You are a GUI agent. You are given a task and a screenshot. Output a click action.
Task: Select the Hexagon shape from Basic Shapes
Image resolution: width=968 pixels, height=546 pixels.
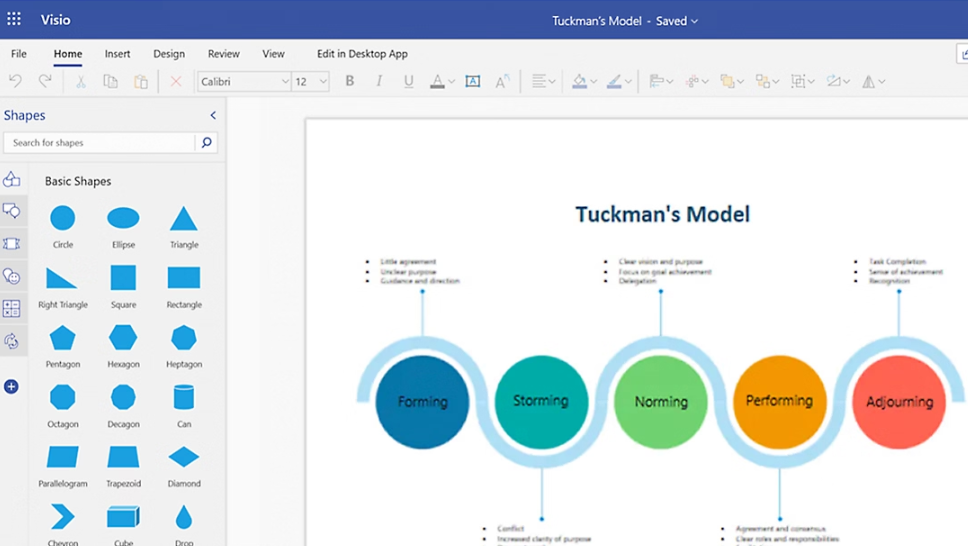pyautogui.click(x=123, y=338)
